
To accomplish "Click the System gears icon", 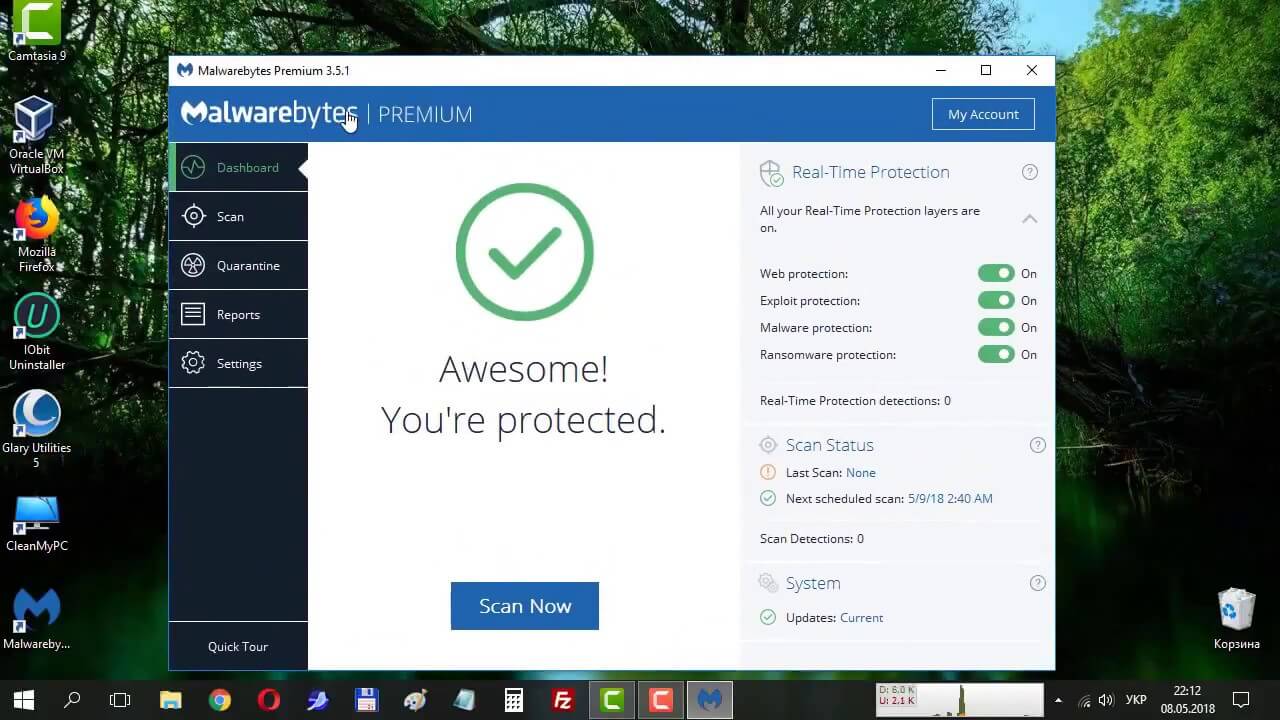I will (768, 583).
